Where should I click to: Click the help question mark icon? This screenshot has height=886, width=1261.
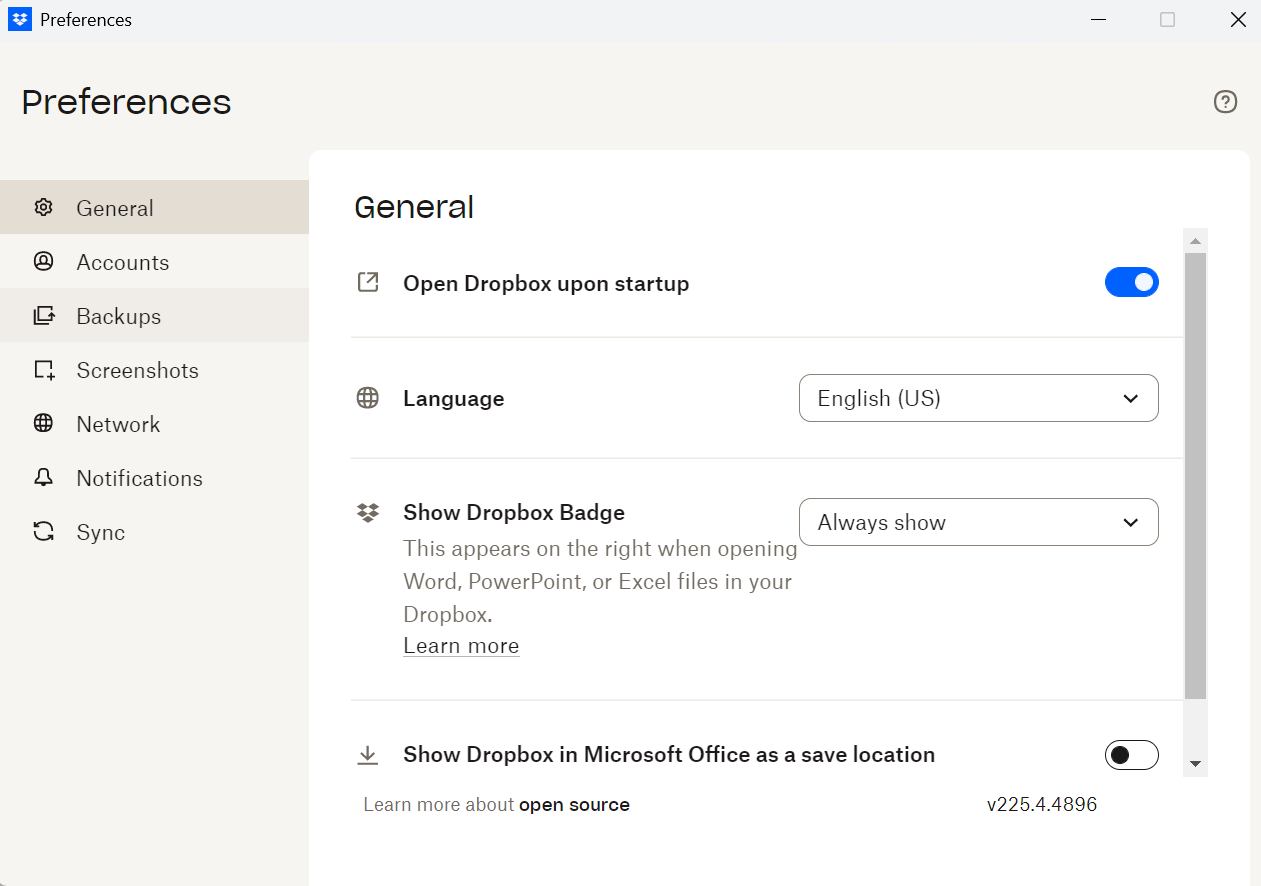pyautogui.click(x=1225, y=102)
